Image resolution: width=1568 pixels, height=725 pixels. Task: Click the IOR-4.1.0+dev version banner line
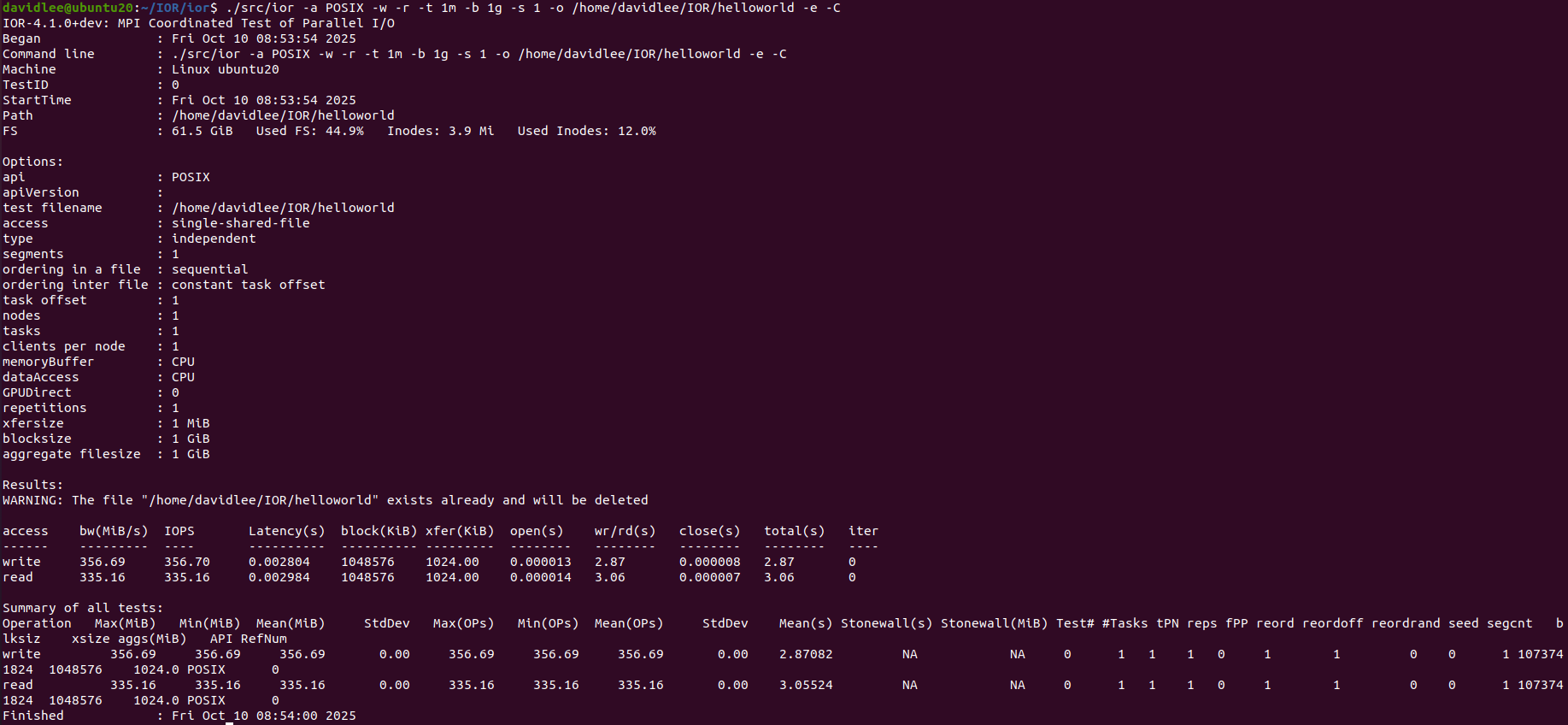198,23
